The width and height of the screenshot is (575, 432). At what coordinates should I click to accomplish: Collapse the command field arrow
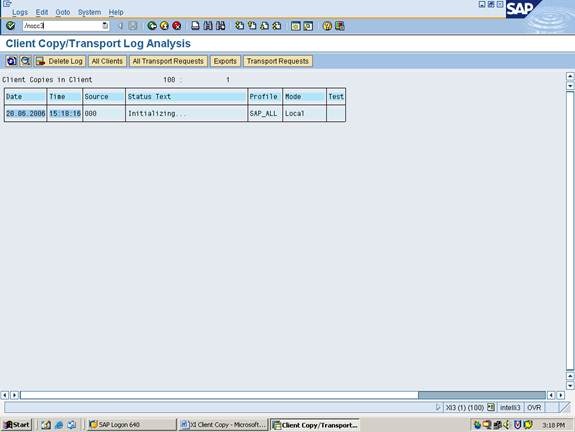point(120,26)
